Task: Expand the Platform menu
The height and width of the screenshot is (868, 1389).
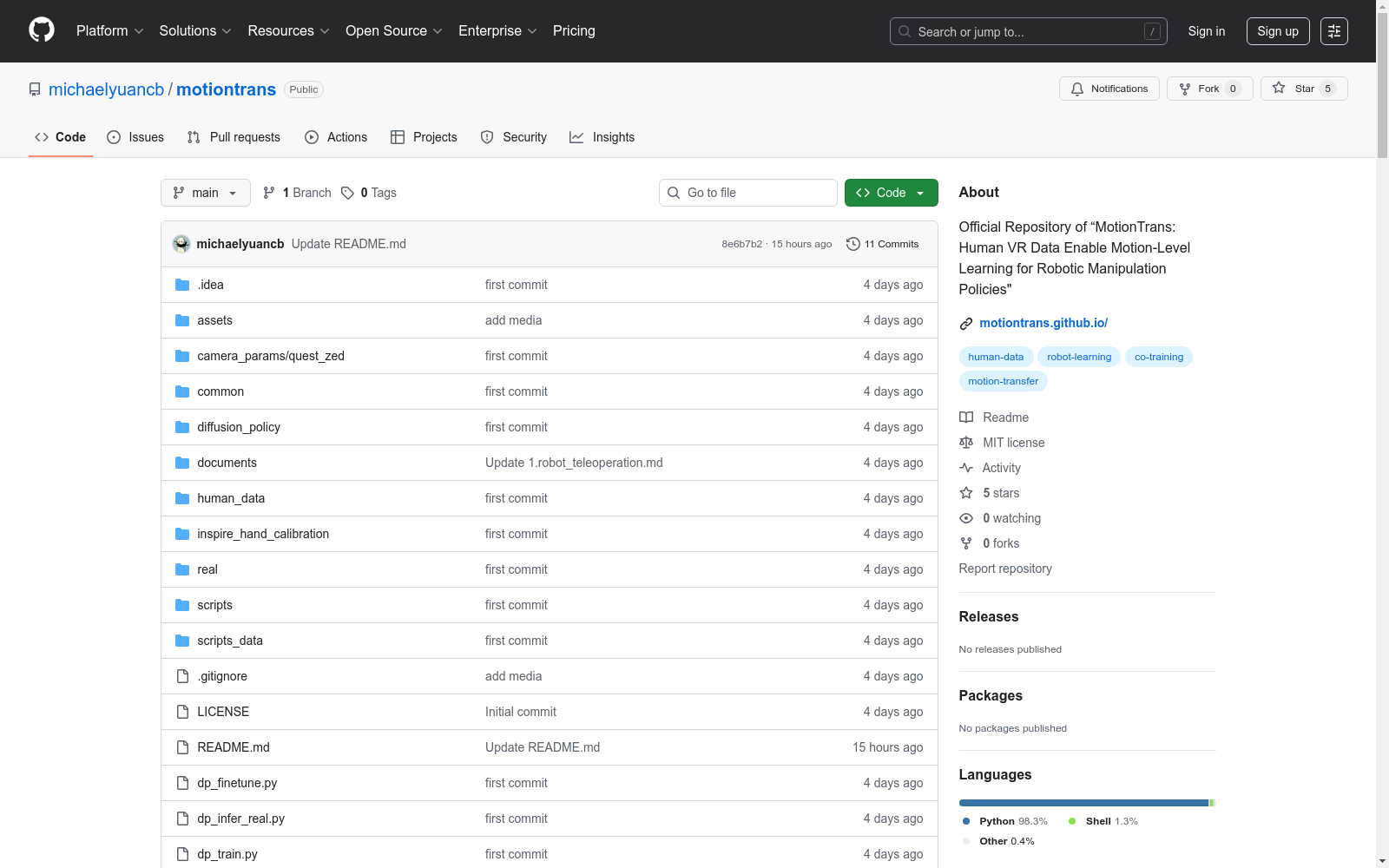Action: coord(109,30)
